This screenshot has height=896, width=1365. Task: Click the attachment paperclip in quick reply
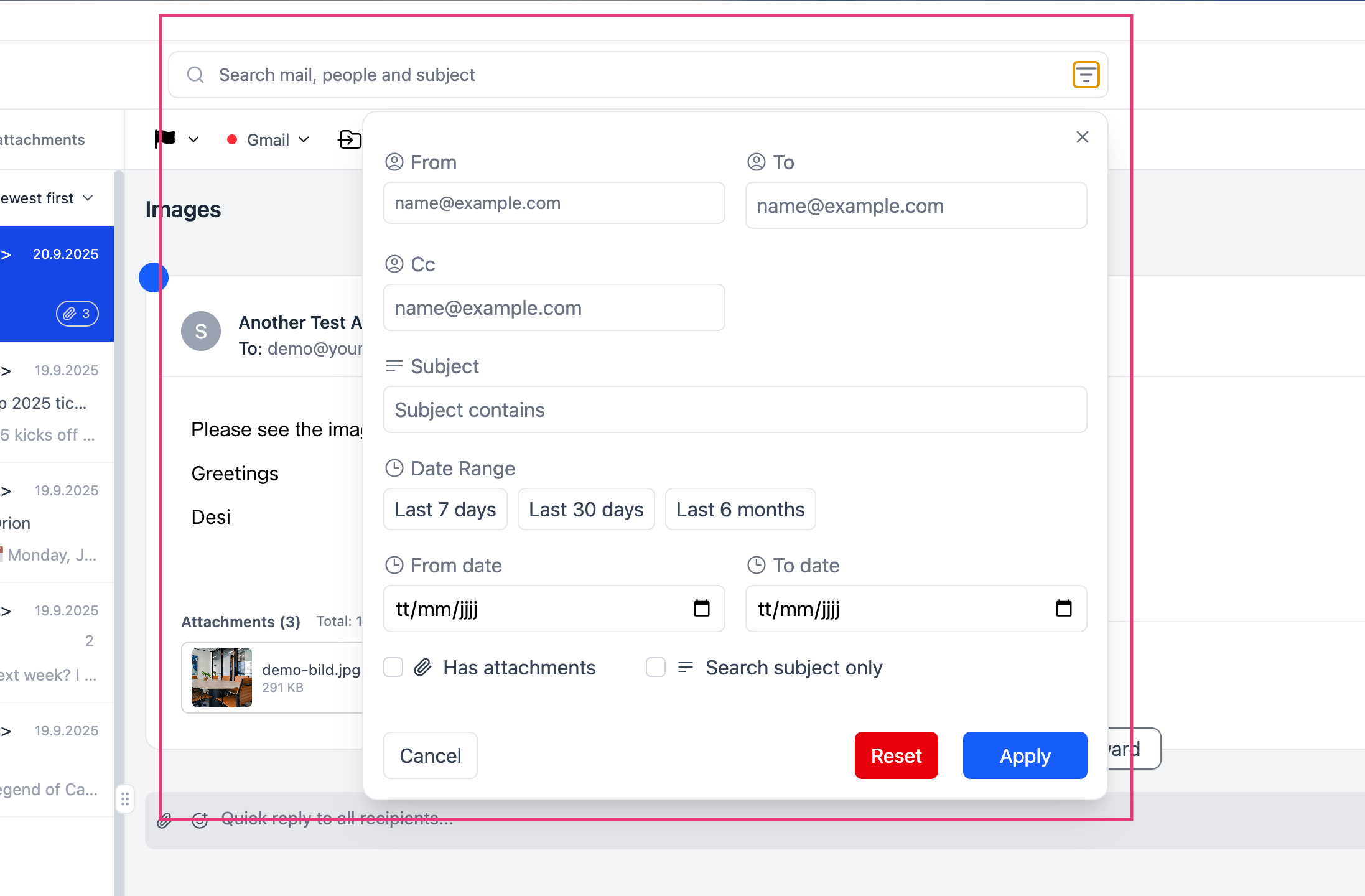point(164,820)
